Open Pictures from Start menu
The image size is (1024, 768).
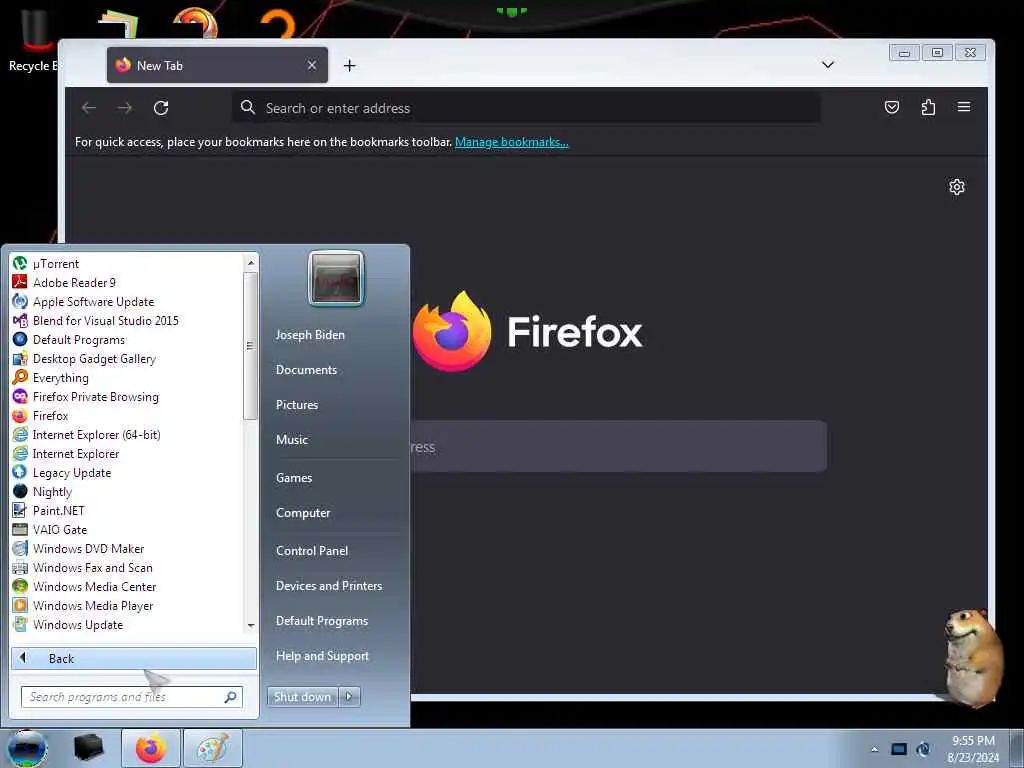point(297,405)
